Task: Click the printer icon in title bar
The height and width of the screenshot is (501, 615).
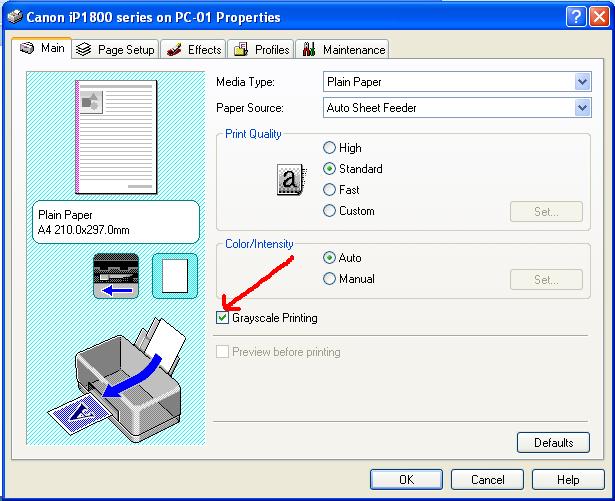Action: click(x=15, y=16)
